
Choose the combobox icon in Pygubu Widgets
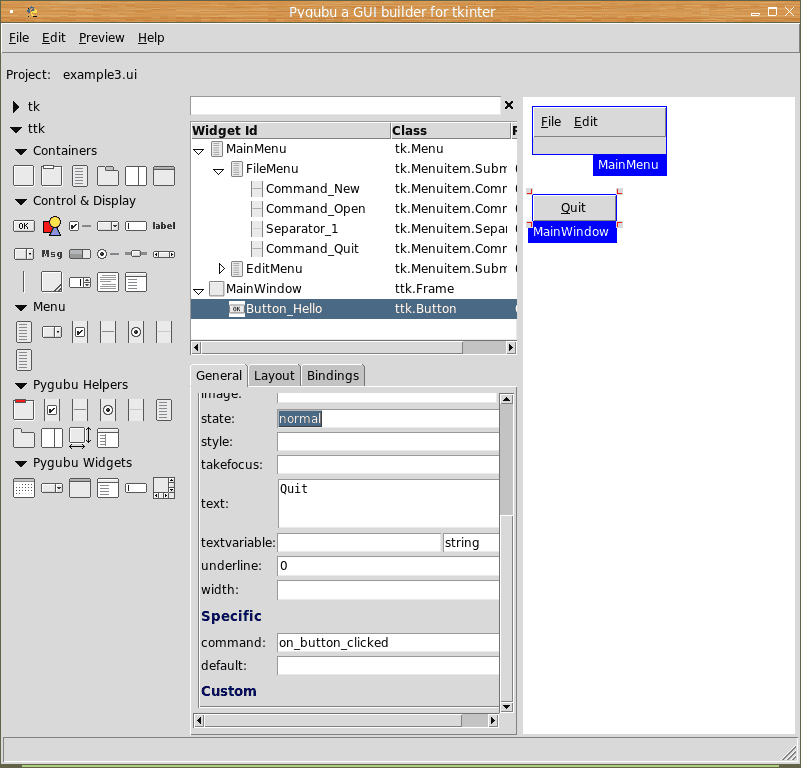(x=52, y=488)
